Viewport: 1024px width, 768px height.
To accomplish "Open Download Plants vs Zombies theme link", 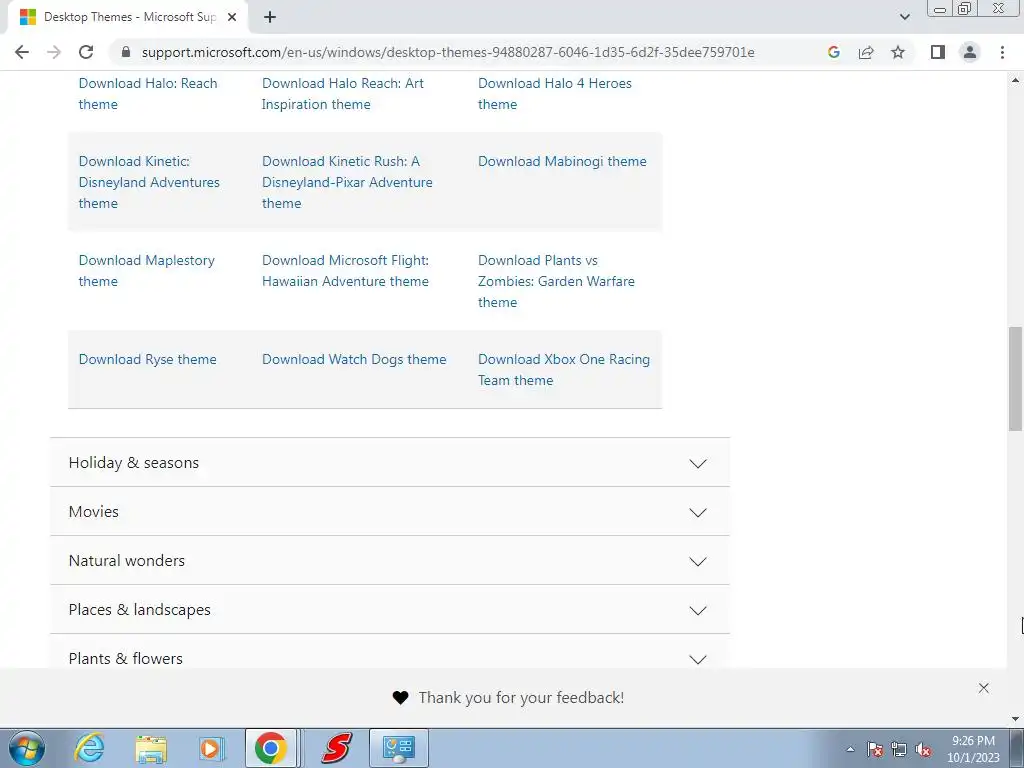I will pos(556,281).
